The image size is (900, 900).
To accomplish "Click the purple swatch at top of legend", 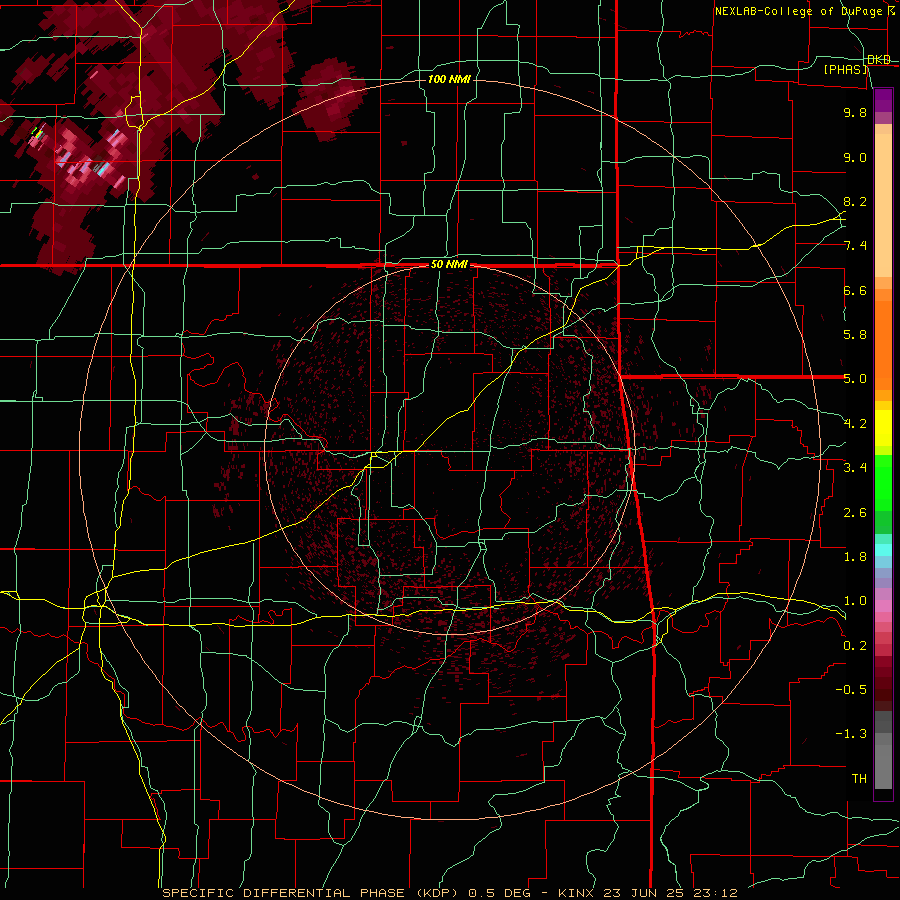I will [x=883, y=100].
